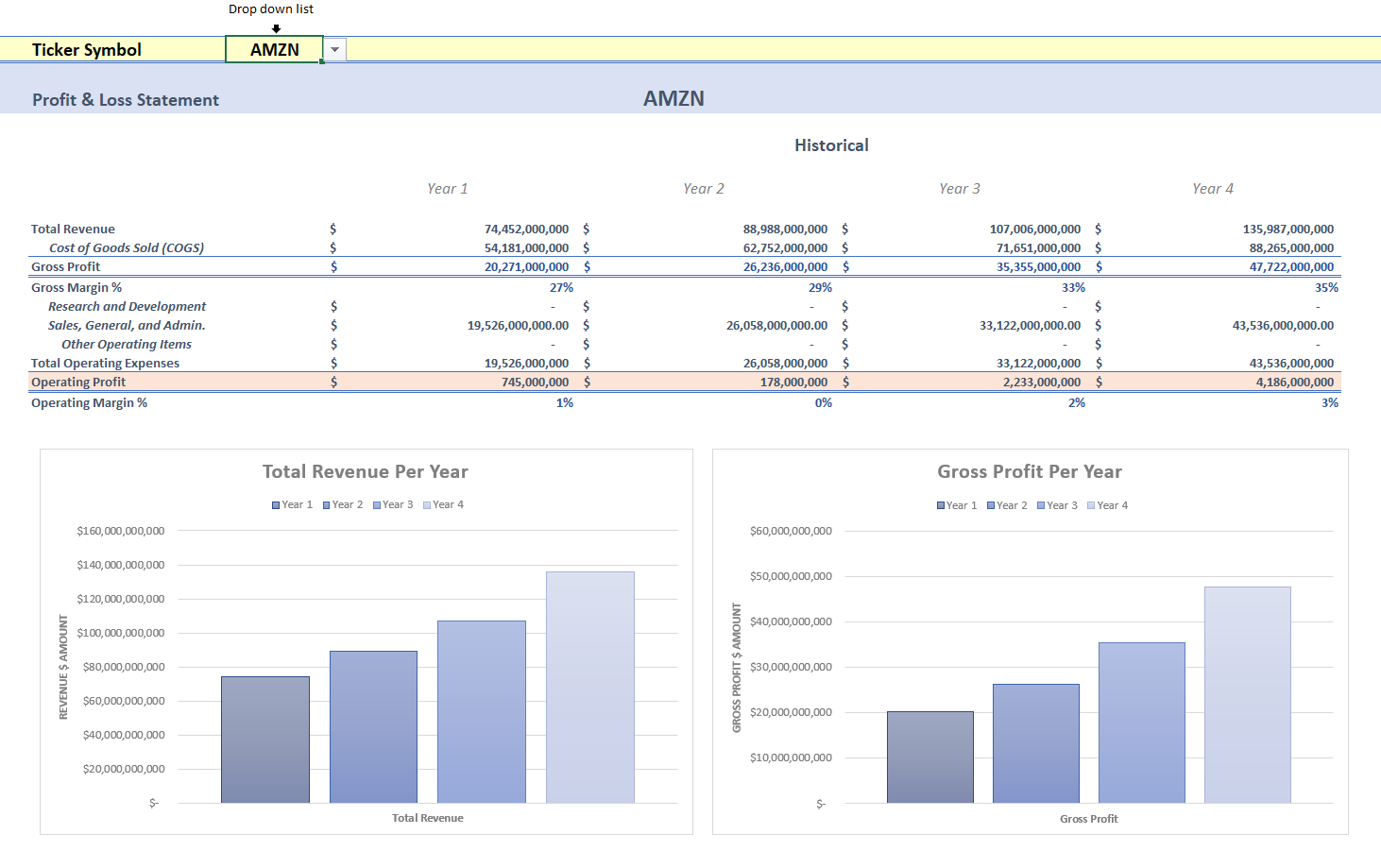This screenshot has width=1381, height=868.
Task: Click the Year 1 legend in revenue chart
Action: click(293, 503)
